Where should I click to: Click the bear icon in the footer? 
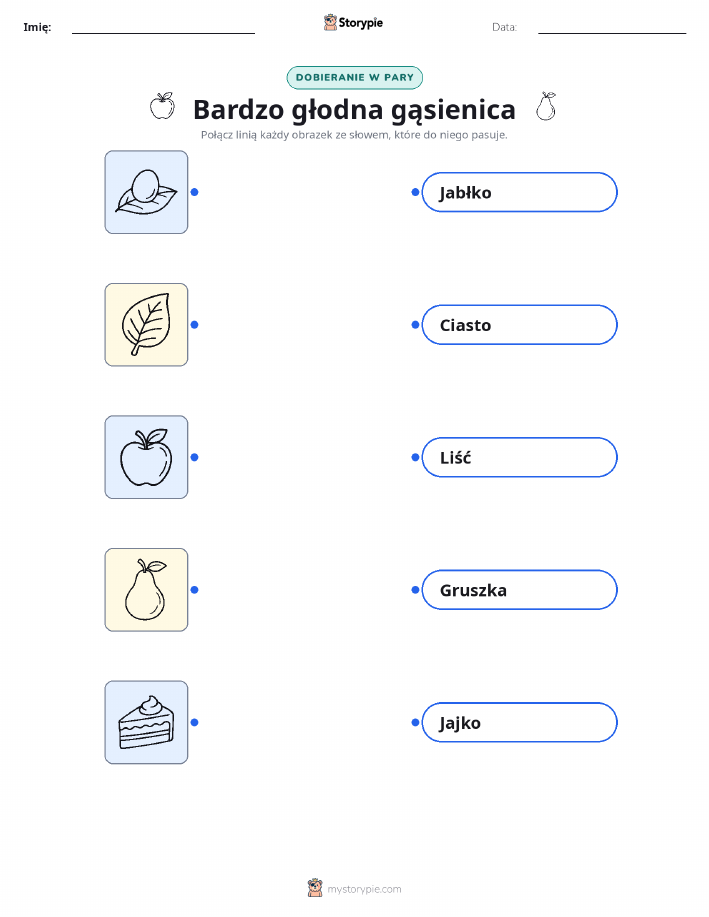pos(315,888)
